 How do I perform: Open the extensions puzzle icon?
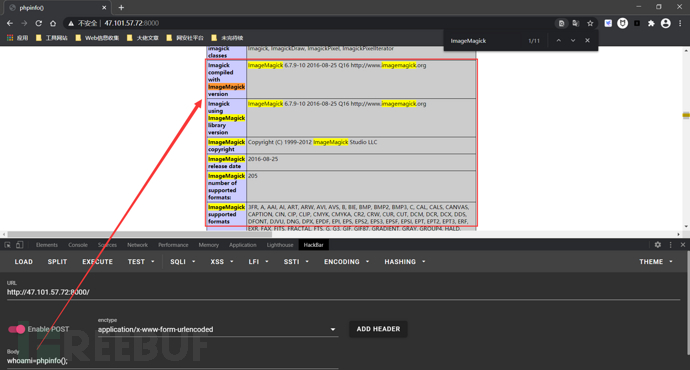tap(651, 23)
